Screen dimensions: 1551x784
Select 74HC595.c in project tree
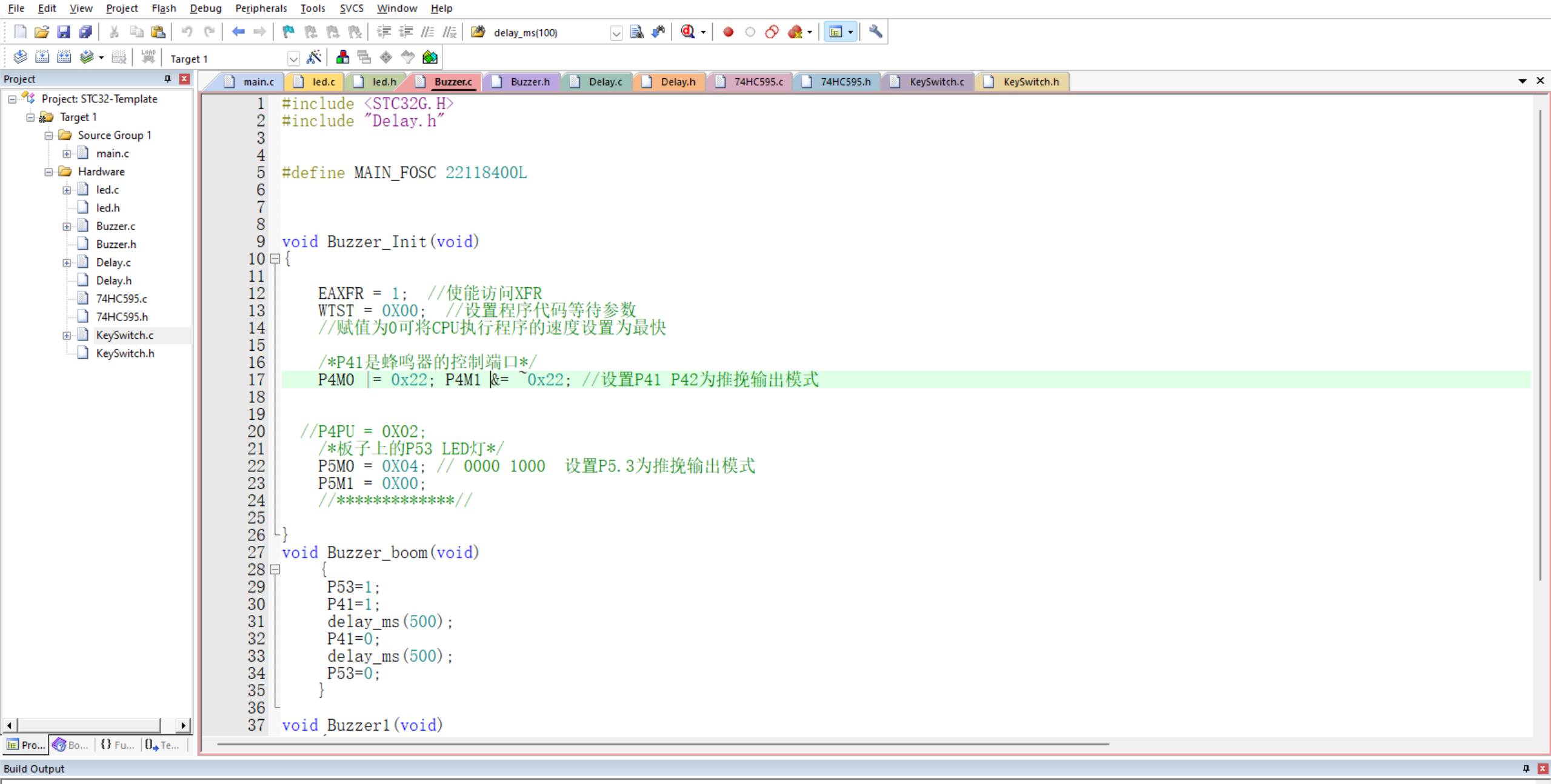(121, 299)
